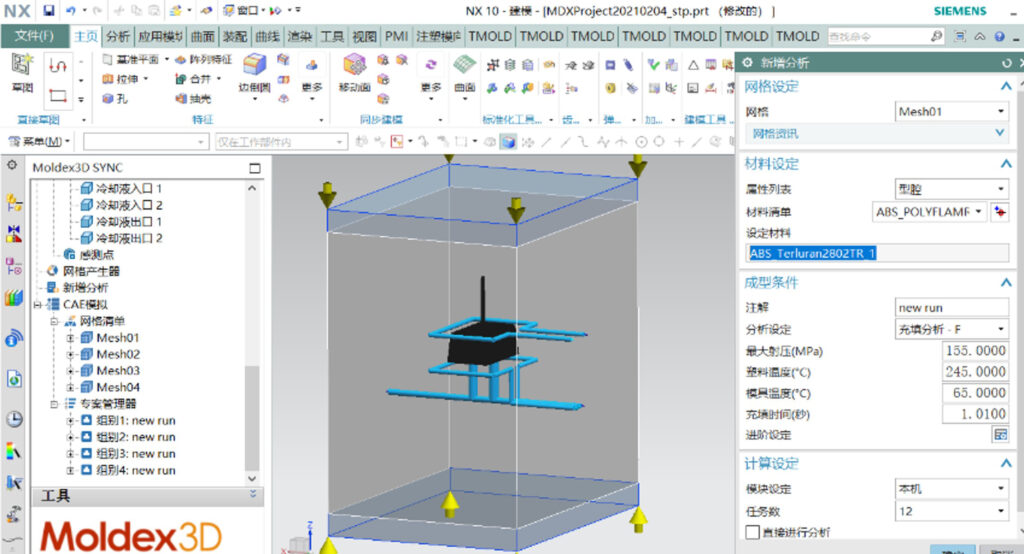Open the 文件(F) menu
This screenshot has height=554, width=1024.
[x=35, y=36]
